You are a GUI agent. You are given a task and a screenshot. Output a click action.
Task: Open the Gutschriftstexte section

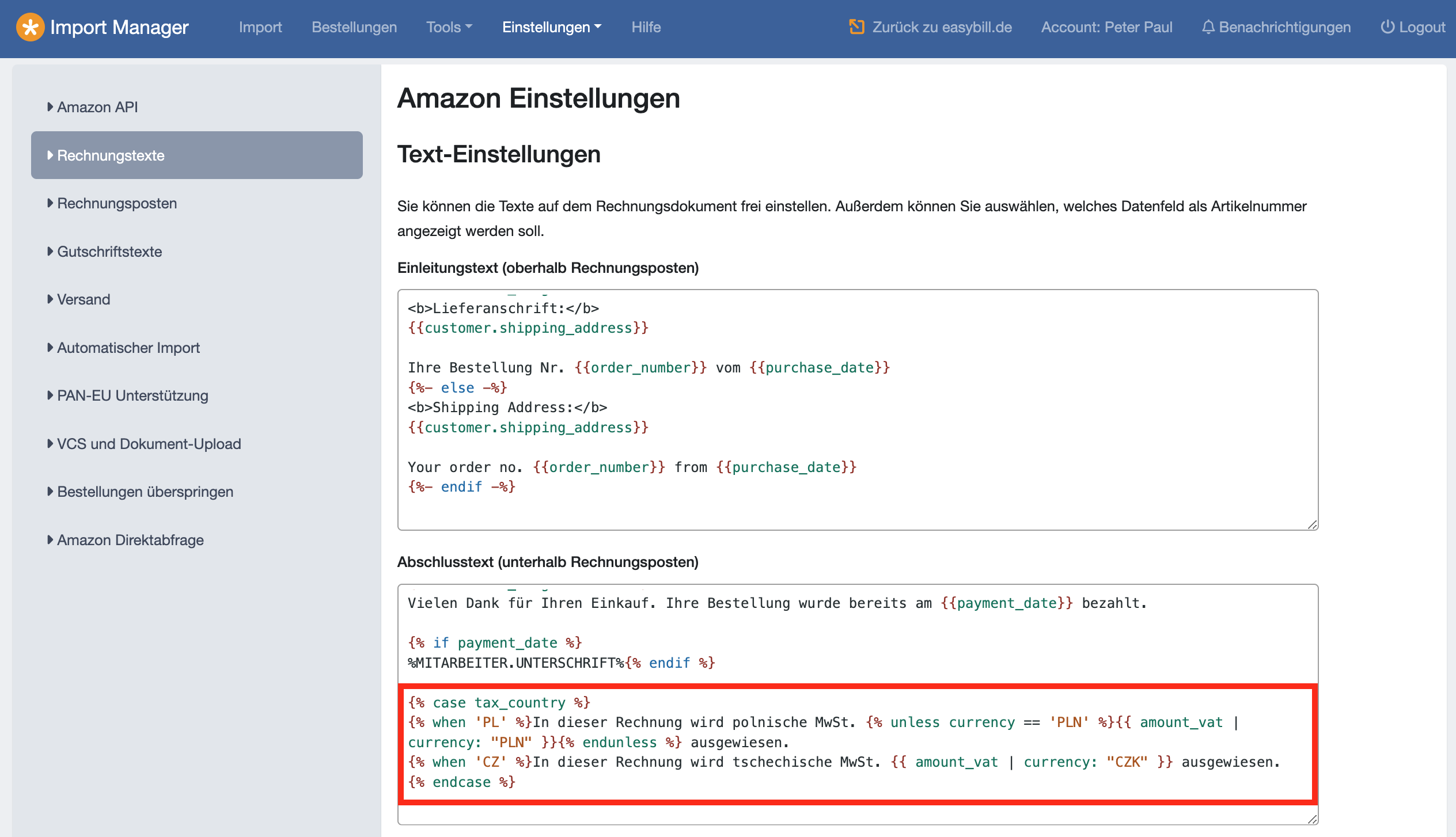(x=197, y=251)
